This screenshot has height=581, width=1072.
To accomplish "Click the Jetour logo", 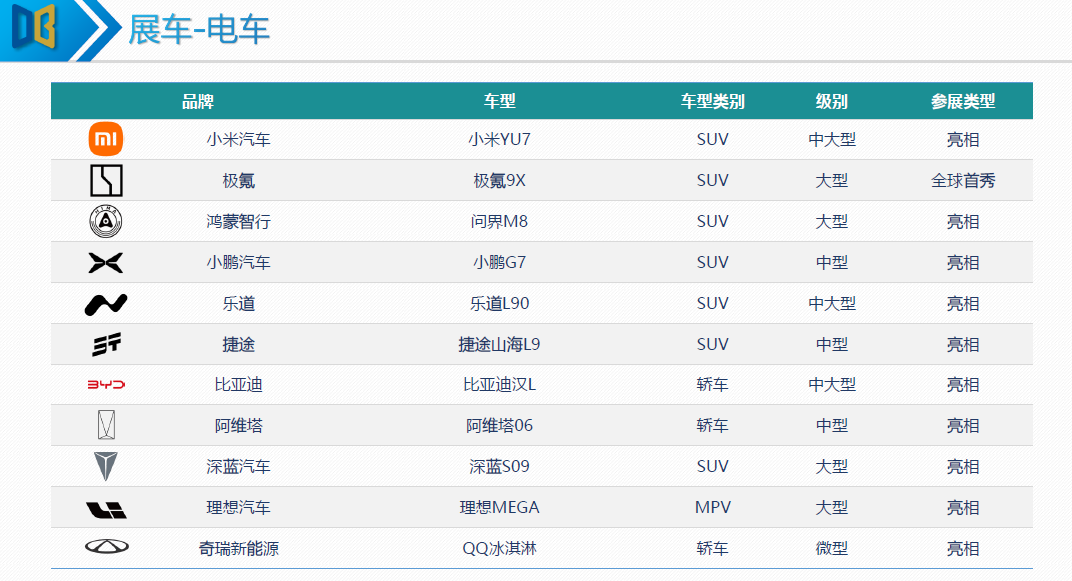I will point(106,344).
